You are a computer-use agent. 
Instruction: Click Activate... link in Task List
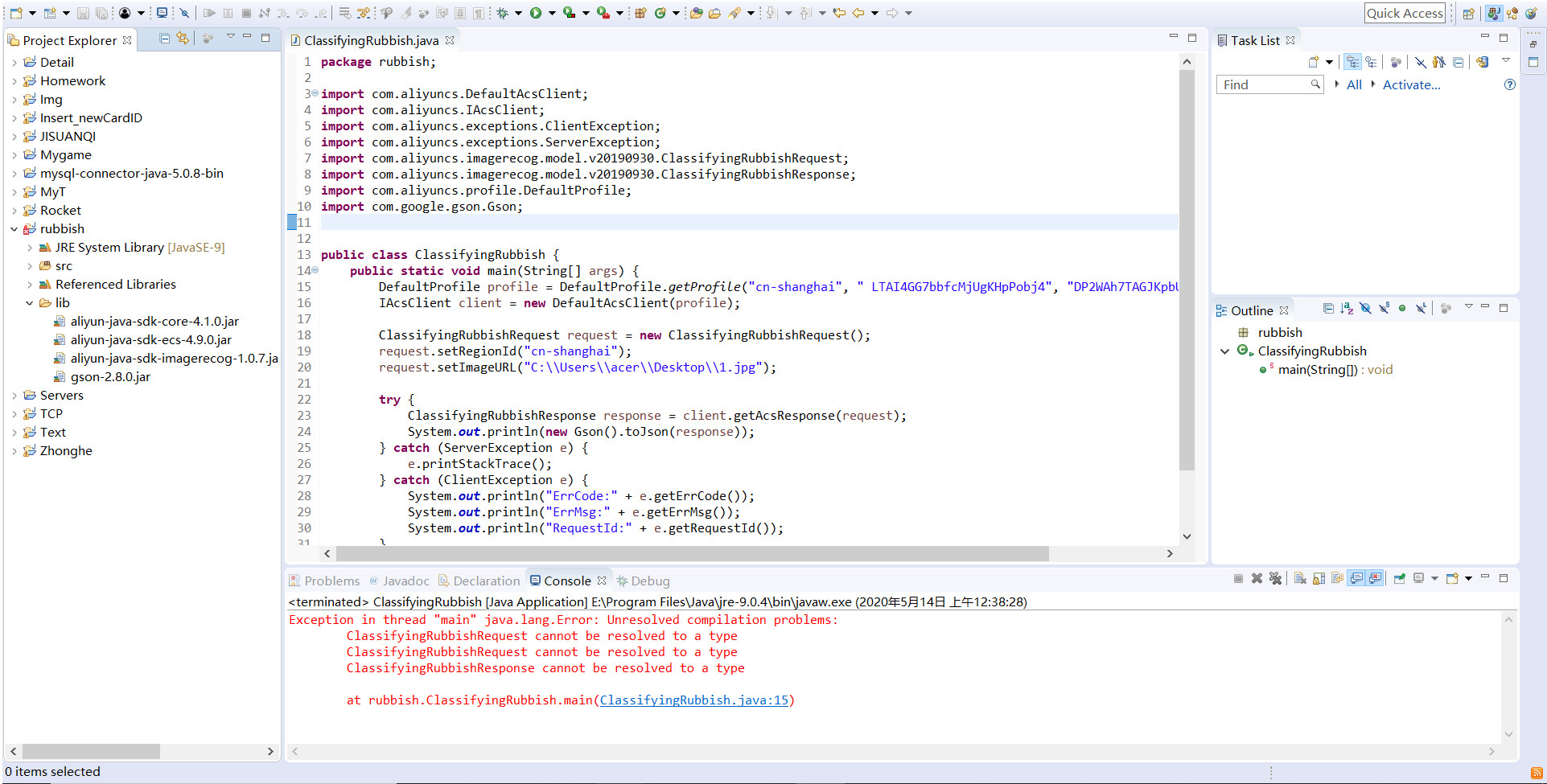coord(1411,84)
